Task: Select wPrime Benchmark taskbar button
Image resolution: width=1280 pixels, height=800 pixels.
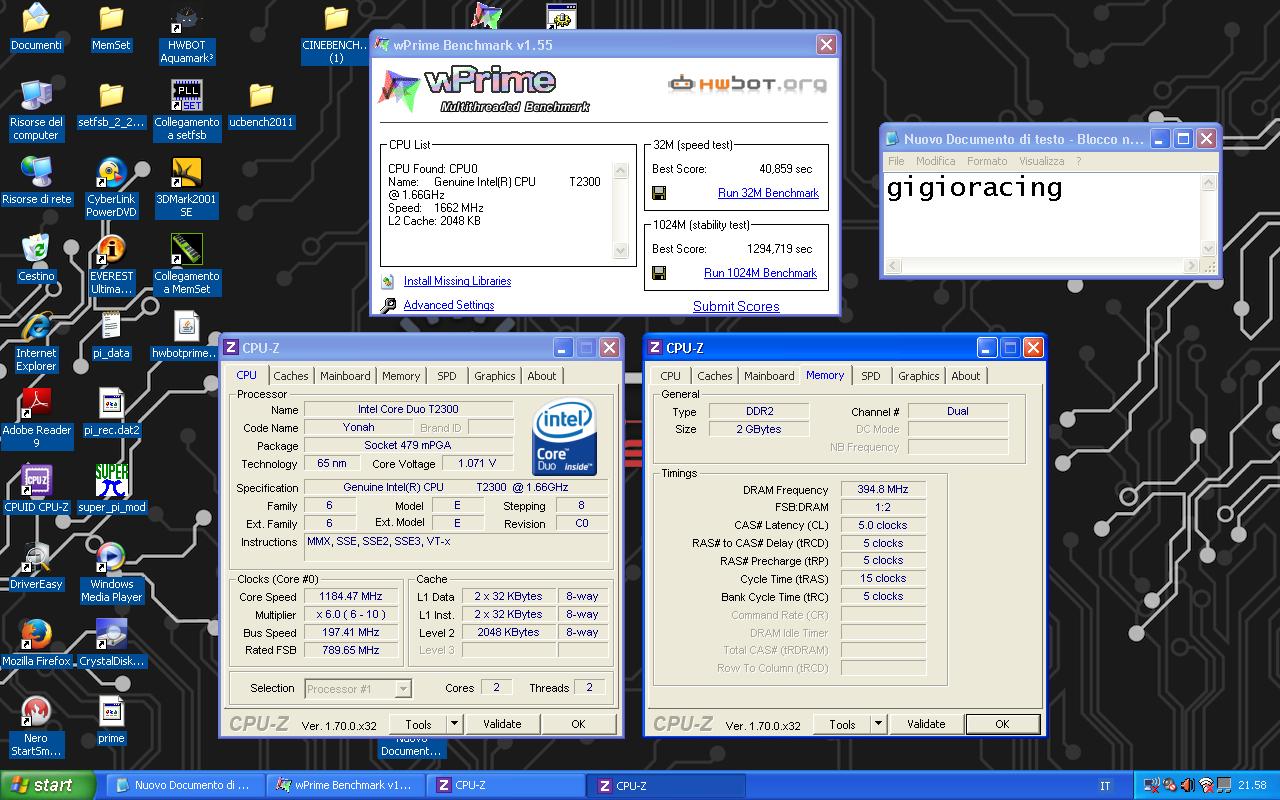Action: coord(343,786)
